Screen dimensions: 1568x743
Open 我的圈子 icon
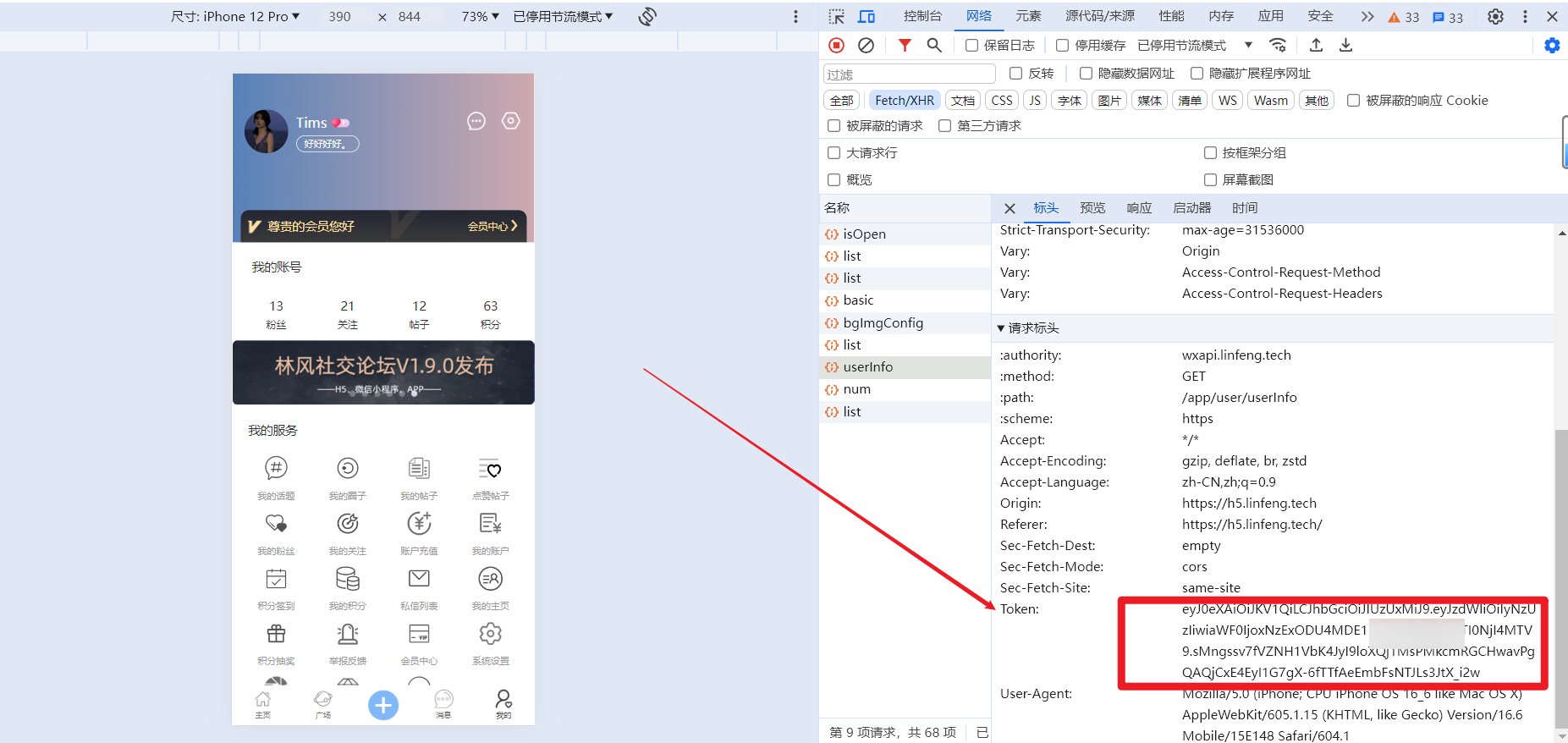tap(348, 467)
